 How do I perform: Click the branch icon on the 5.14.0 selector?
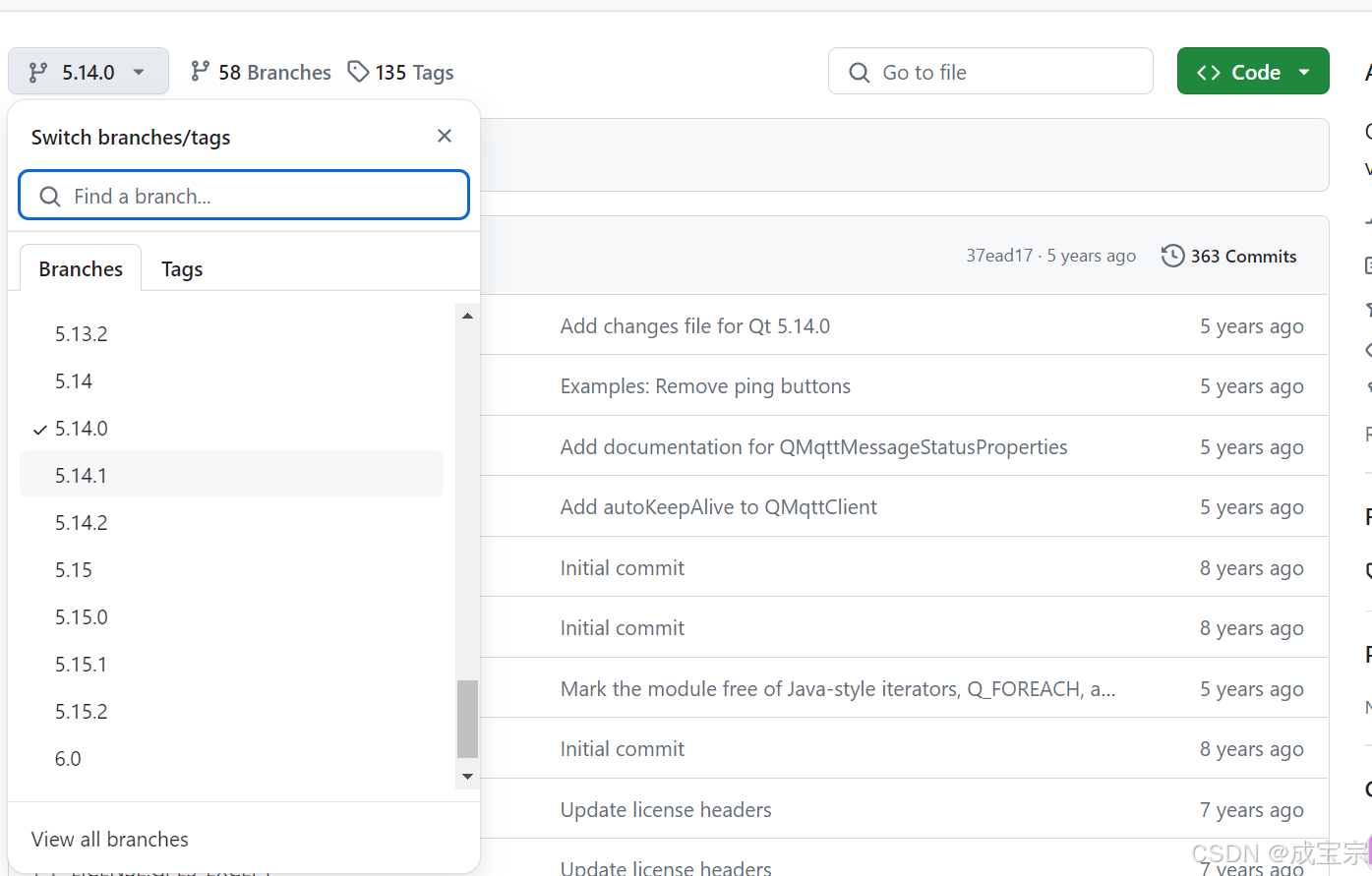coord(38,72)
